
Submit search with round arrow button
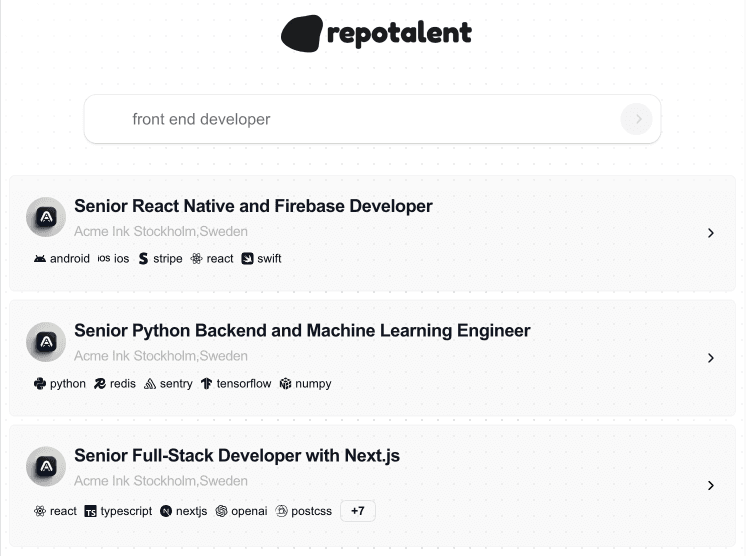click(636, 119)
